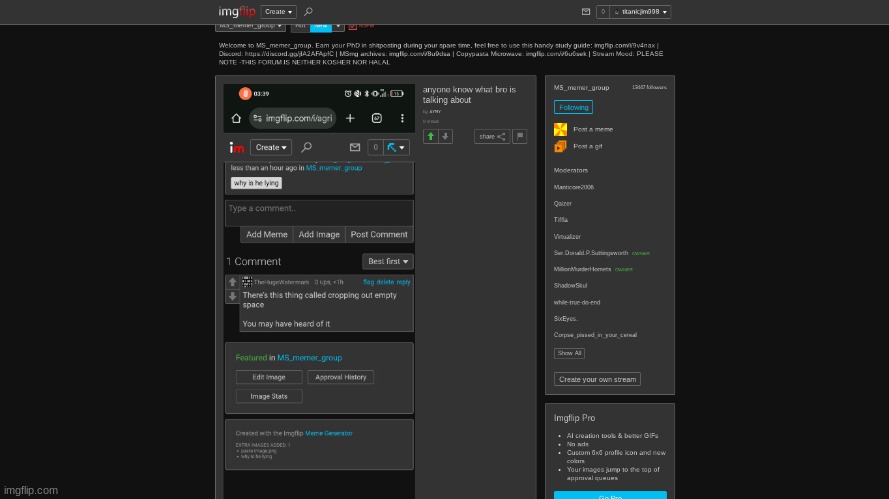Expand the Create dropdown in header
The height and width of the screenshot is (499, 889).
pos(279,12)
